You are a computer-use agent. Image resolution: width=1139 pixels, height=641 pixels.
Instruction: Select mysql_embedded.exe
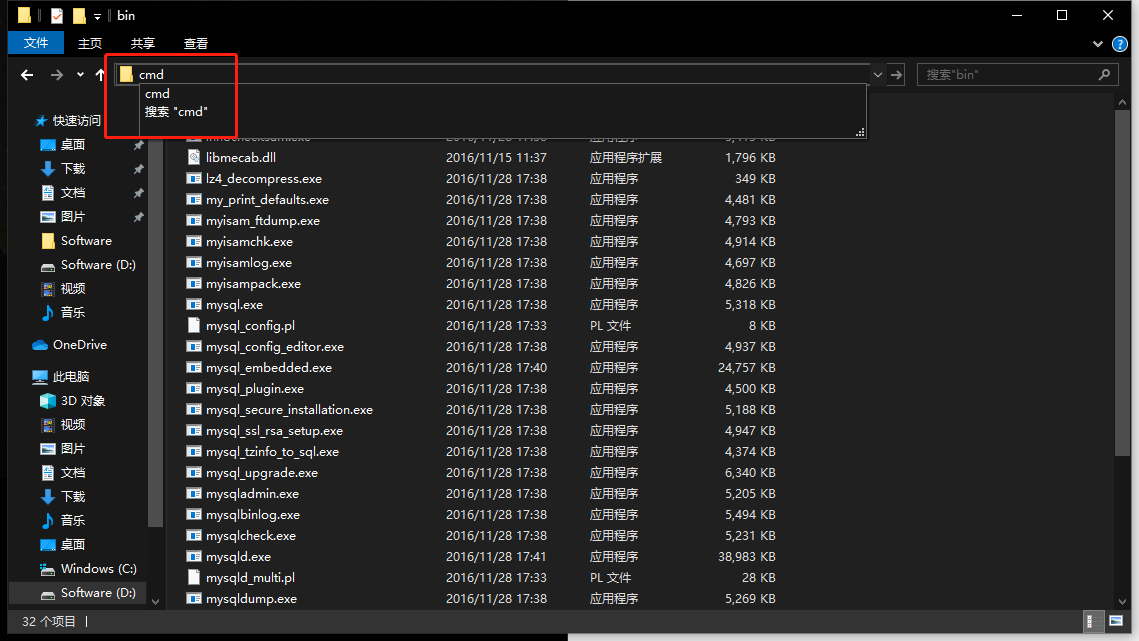[269, 368]
